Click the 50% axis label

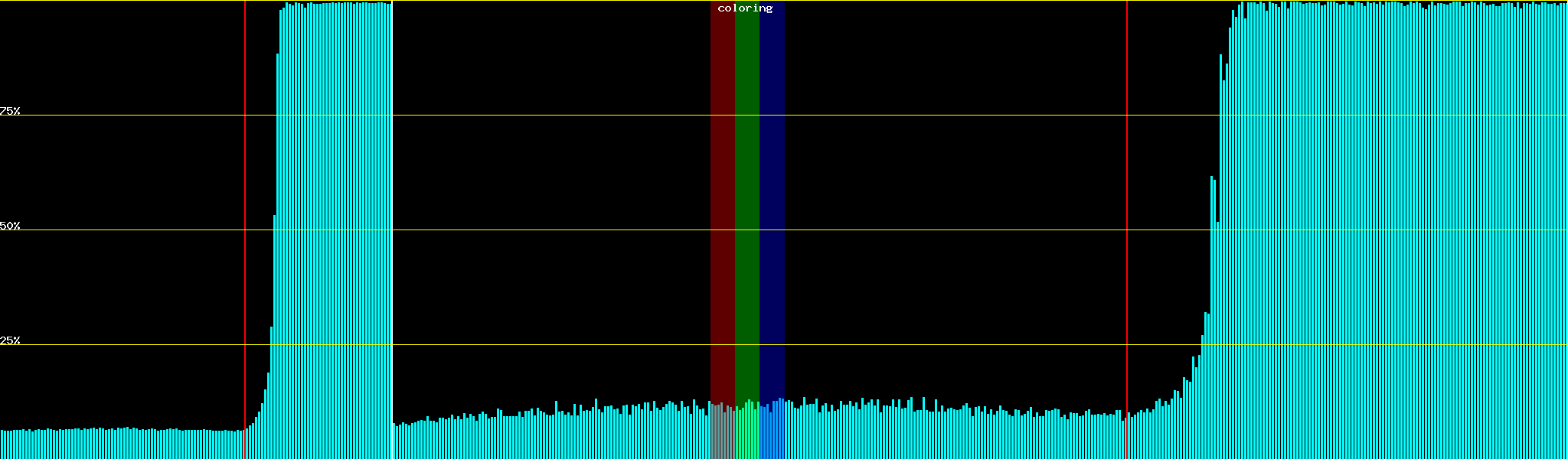click(10, 226)
